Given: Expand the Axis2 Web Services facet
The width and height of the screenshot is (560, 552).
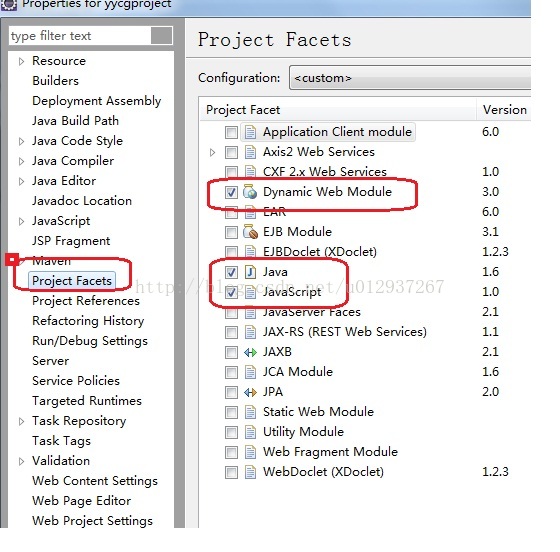Looking at the screenshot, I should (x=212, y=152).
